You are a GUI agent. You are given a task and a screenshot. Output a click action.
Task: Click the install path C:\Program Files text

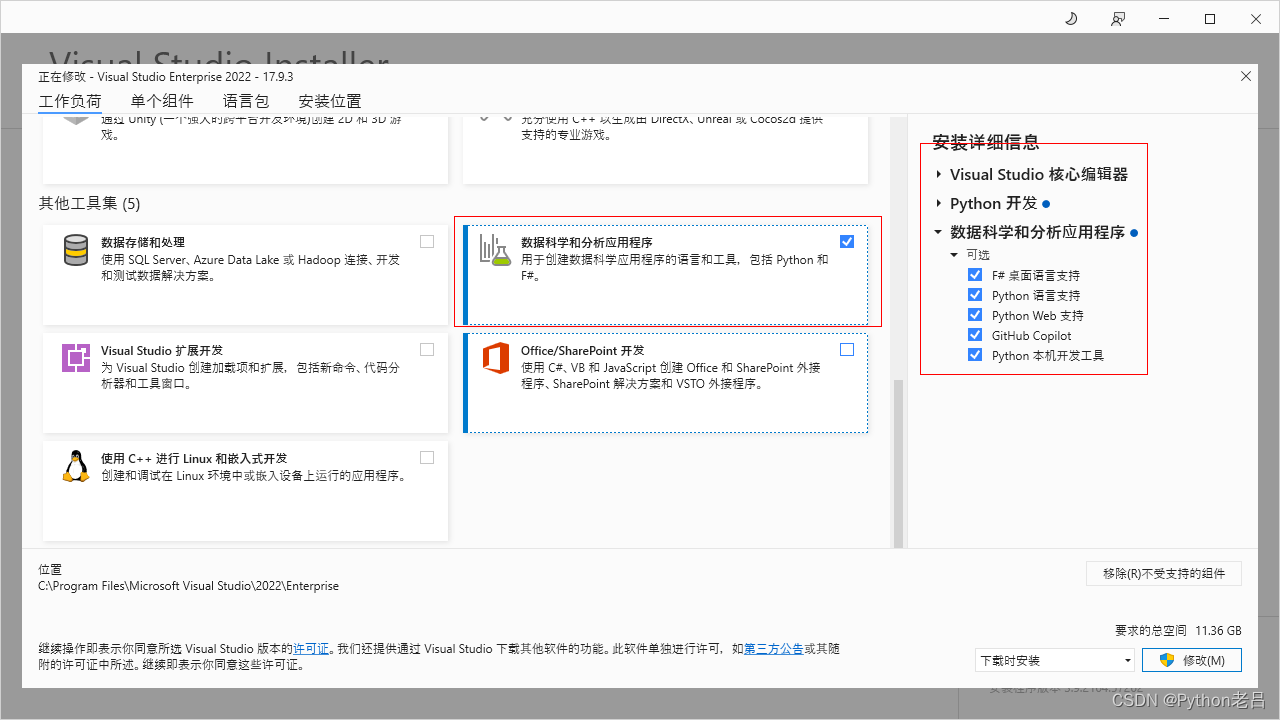(x=188, y=586)
